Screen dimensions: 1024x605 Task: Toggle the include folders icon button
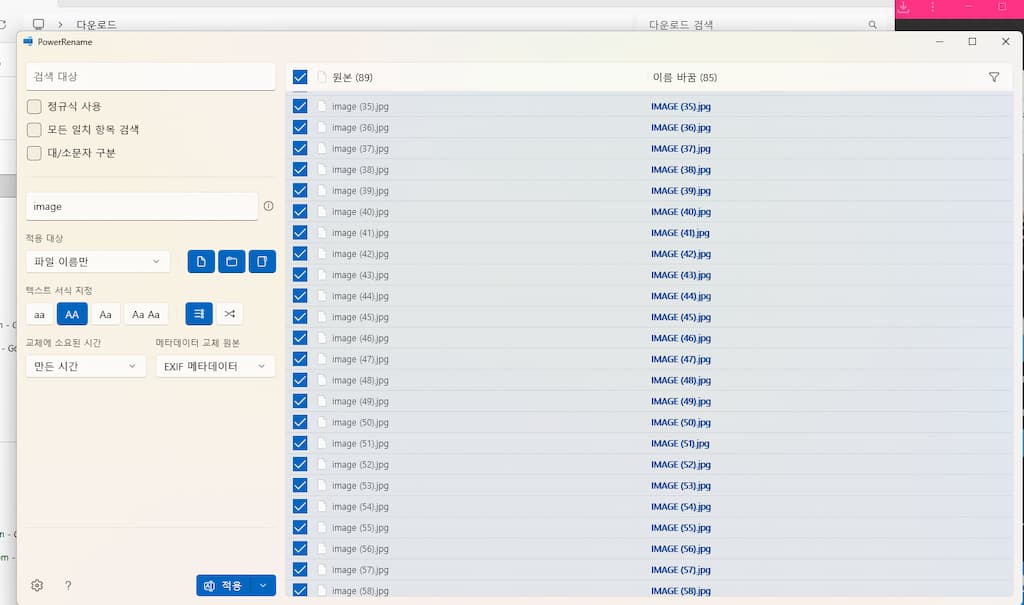[x=232, y=261]
